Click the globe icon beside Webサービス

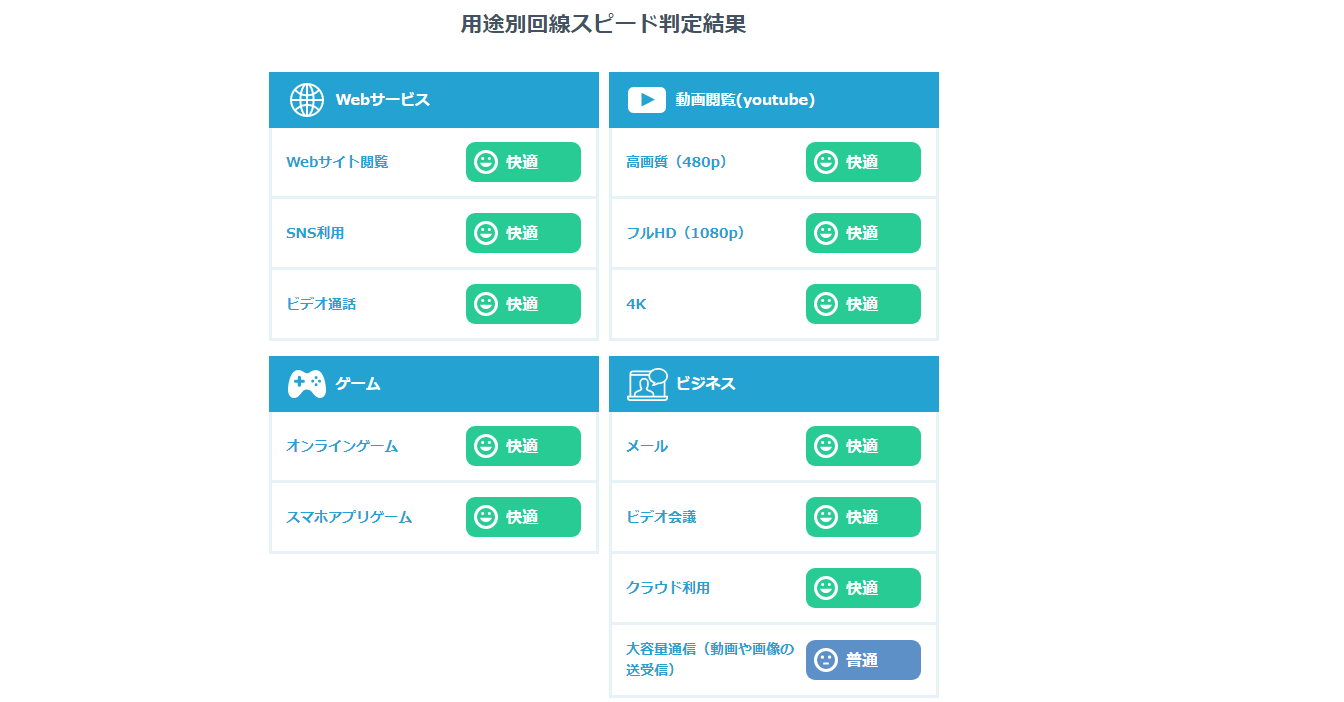[x=307, y=100]
